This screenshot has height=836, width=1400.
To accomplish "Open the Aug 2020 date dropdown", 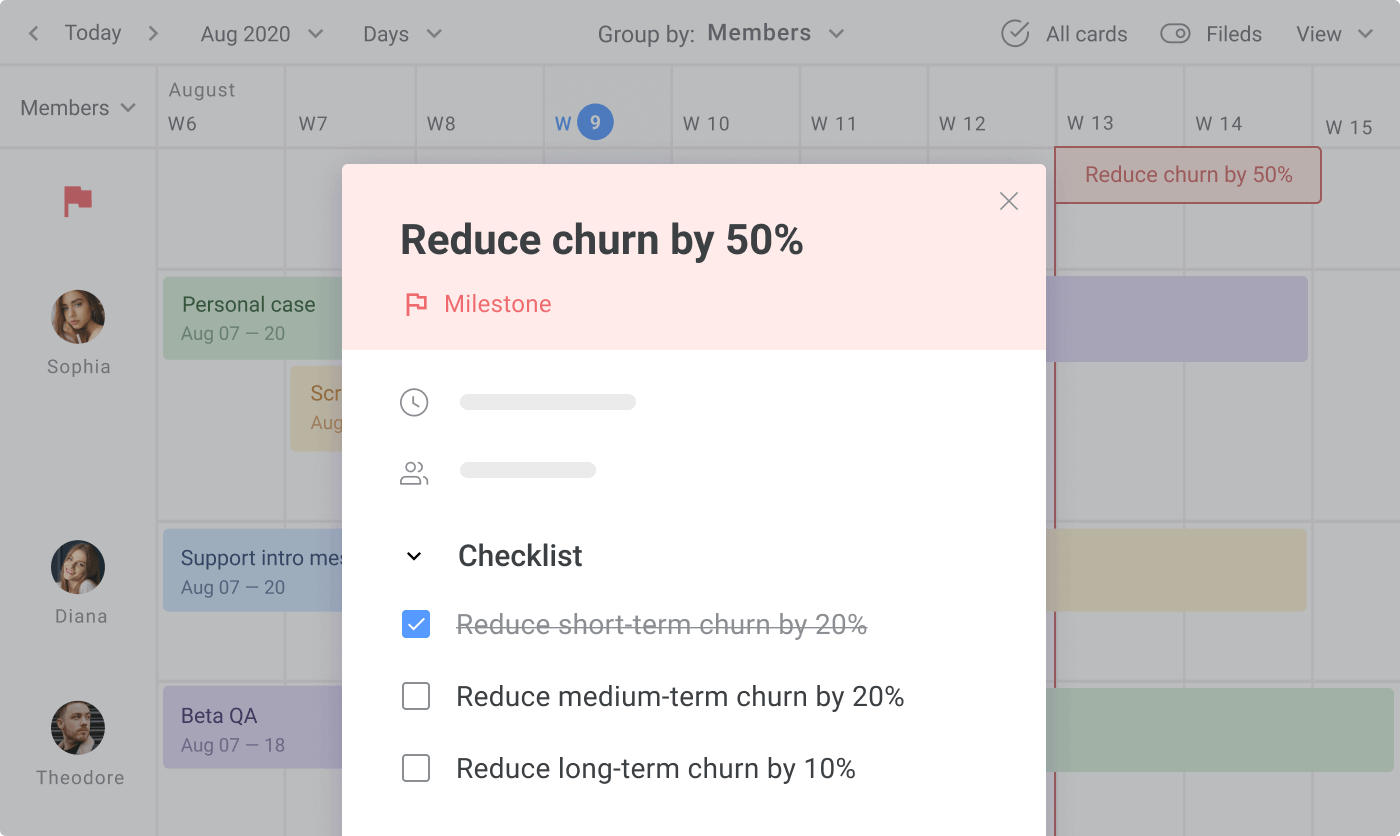I will pos(262,34).
